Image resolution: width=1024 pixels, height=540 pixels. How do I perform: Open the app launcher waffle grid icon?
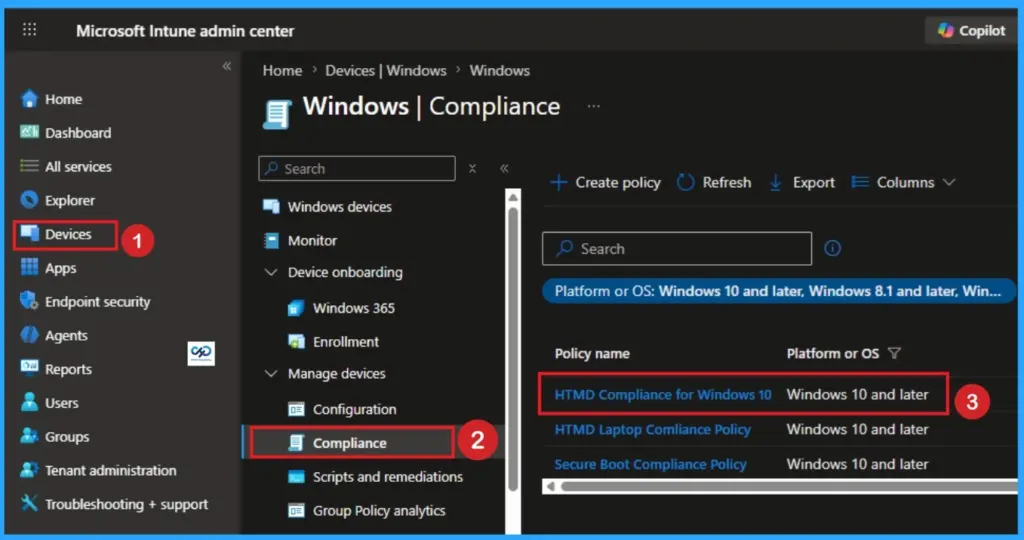tap(29, 30)
